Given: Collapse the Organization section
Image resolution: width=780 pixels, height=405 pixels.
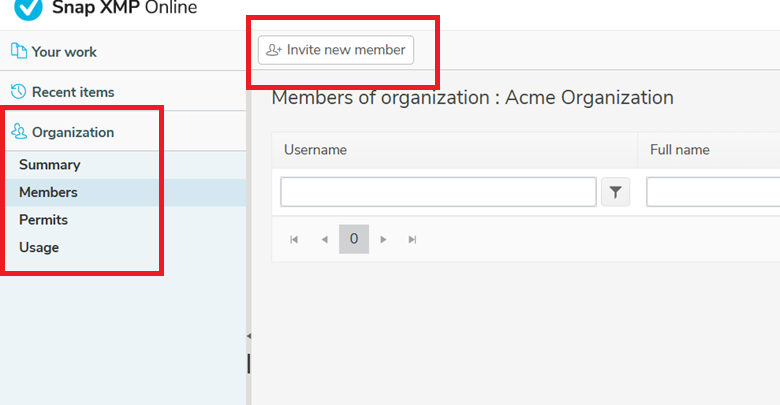Looking at the screenshot, I should [x=73, y=132].
